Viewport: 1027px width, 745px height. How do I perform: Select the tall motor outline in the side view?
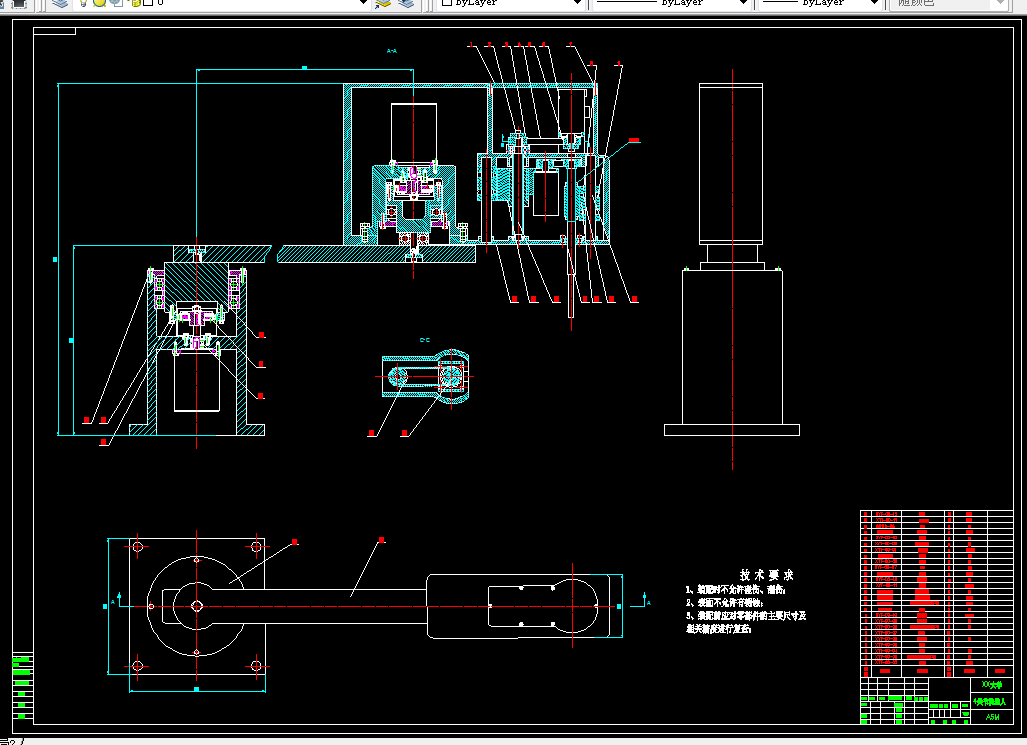(x=731, y=163)
